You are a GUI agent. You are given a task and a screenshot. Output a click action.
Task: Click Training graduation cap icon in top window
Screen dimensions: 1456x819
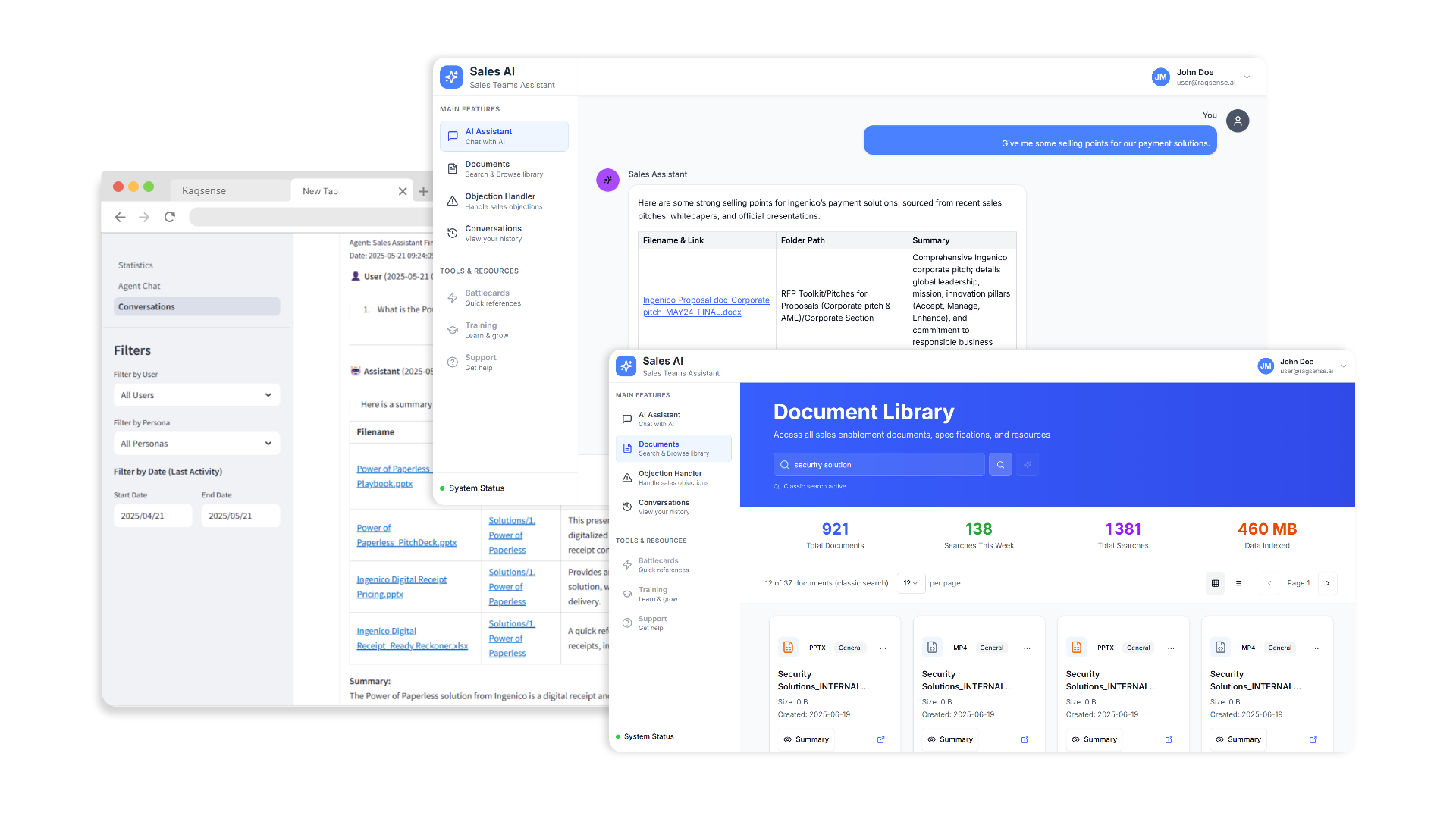pos(452,331)
